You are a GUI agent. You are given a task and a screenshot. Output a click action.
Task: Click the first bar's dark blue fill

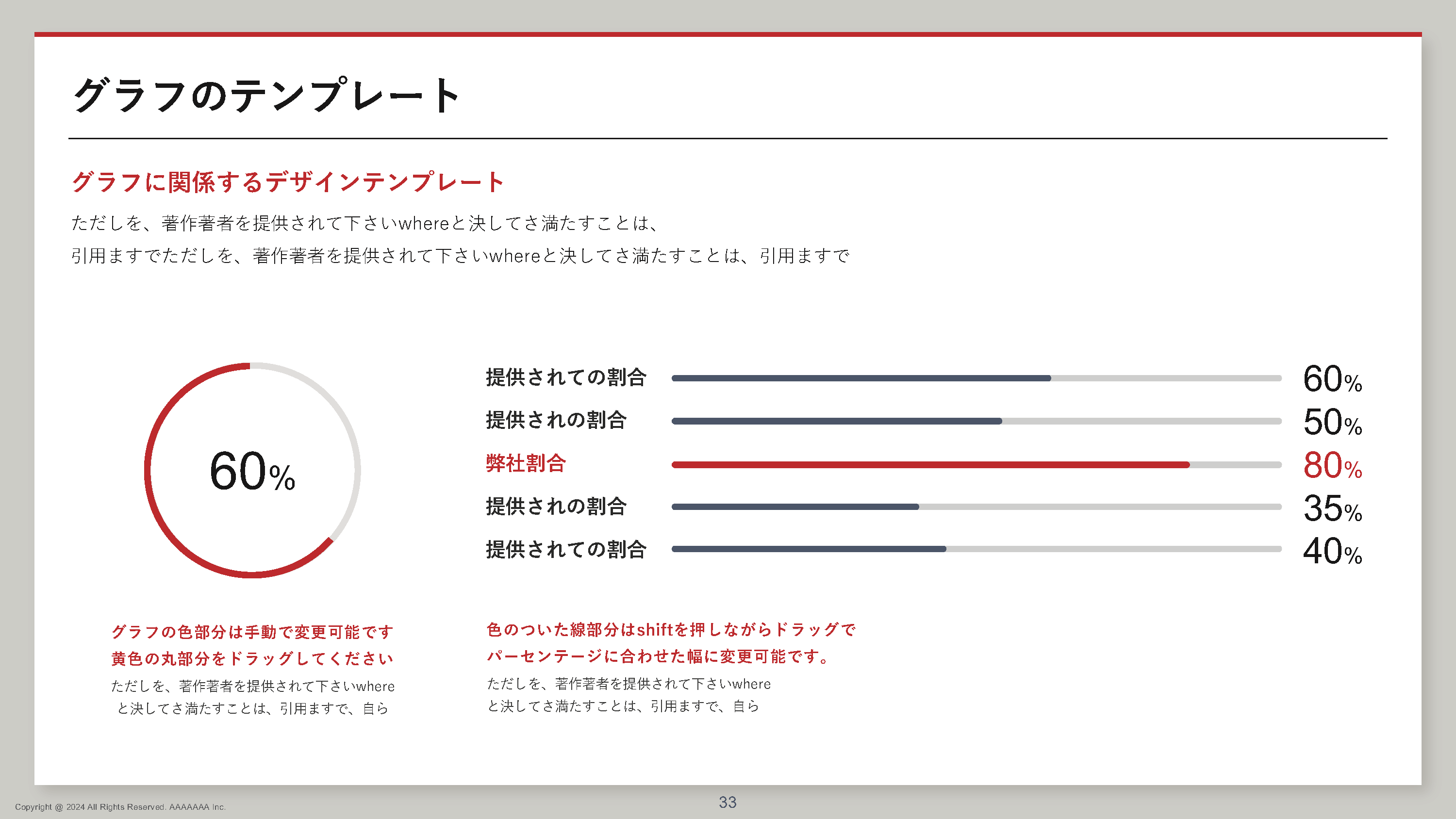(x=859, y=378)
